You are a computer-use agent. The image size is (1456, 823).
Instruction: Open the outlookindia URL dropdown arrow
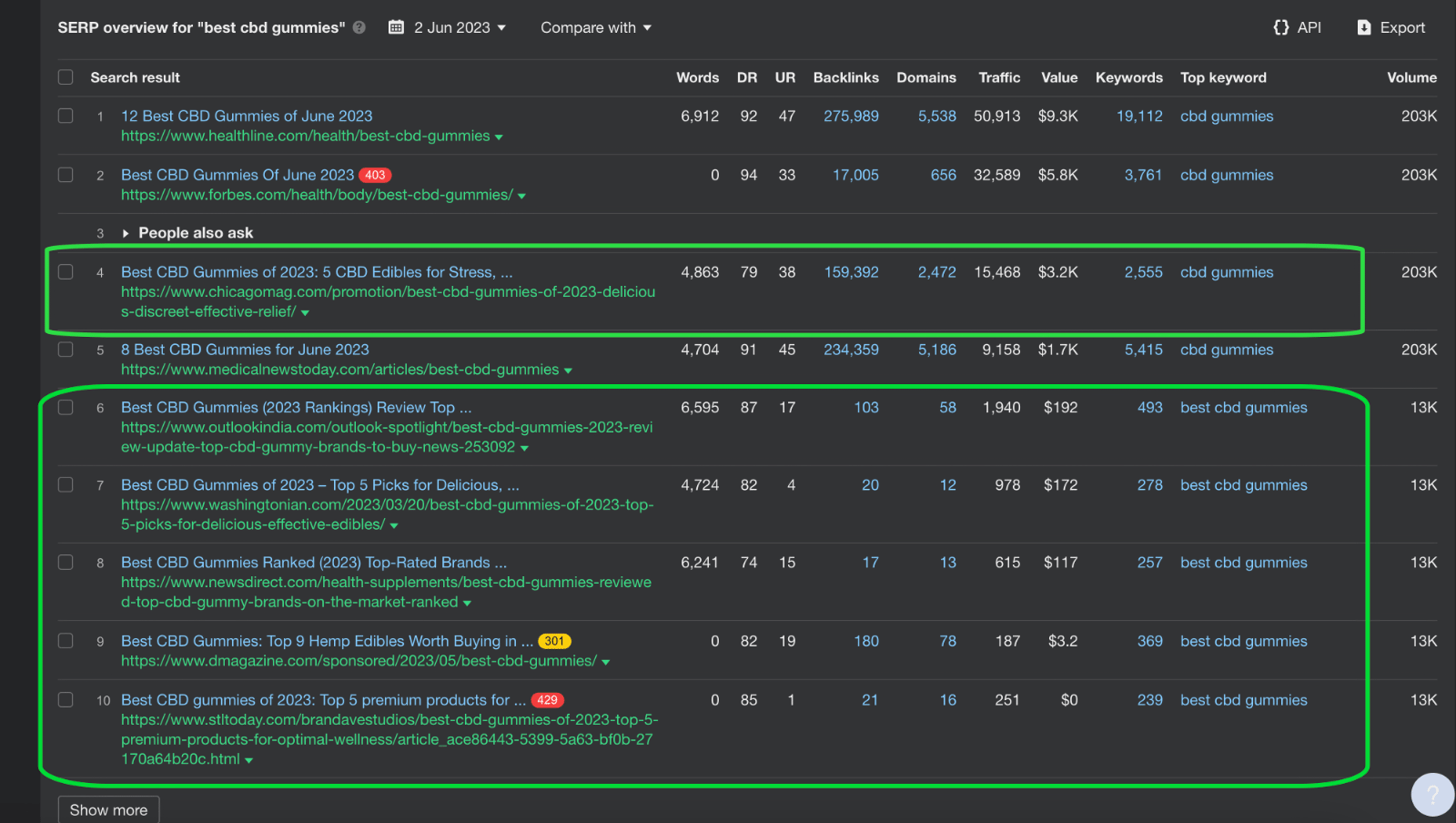(x=524, y=449)
